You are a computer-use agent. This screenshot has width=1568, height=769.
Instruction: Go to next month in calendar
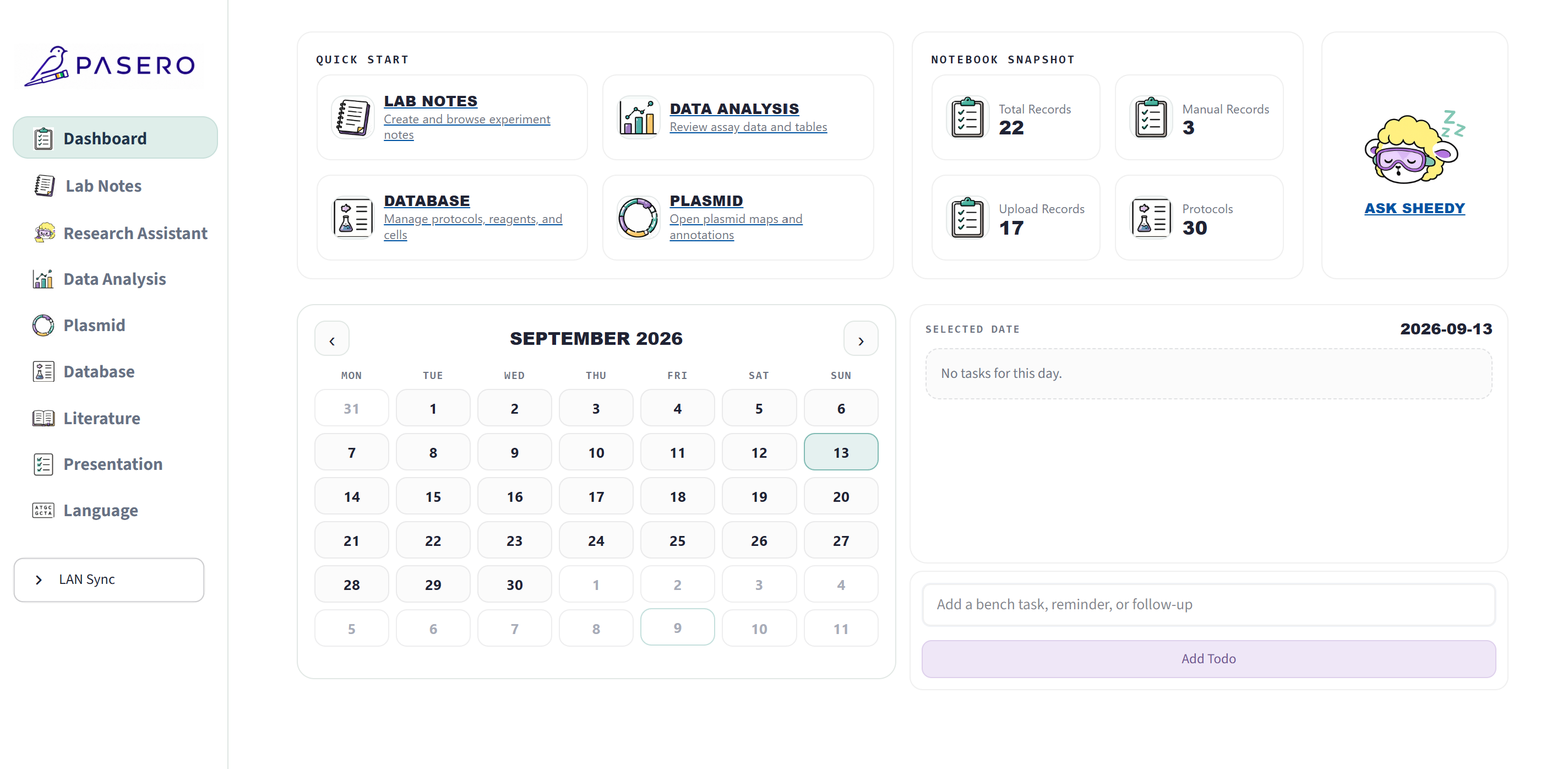861,339
